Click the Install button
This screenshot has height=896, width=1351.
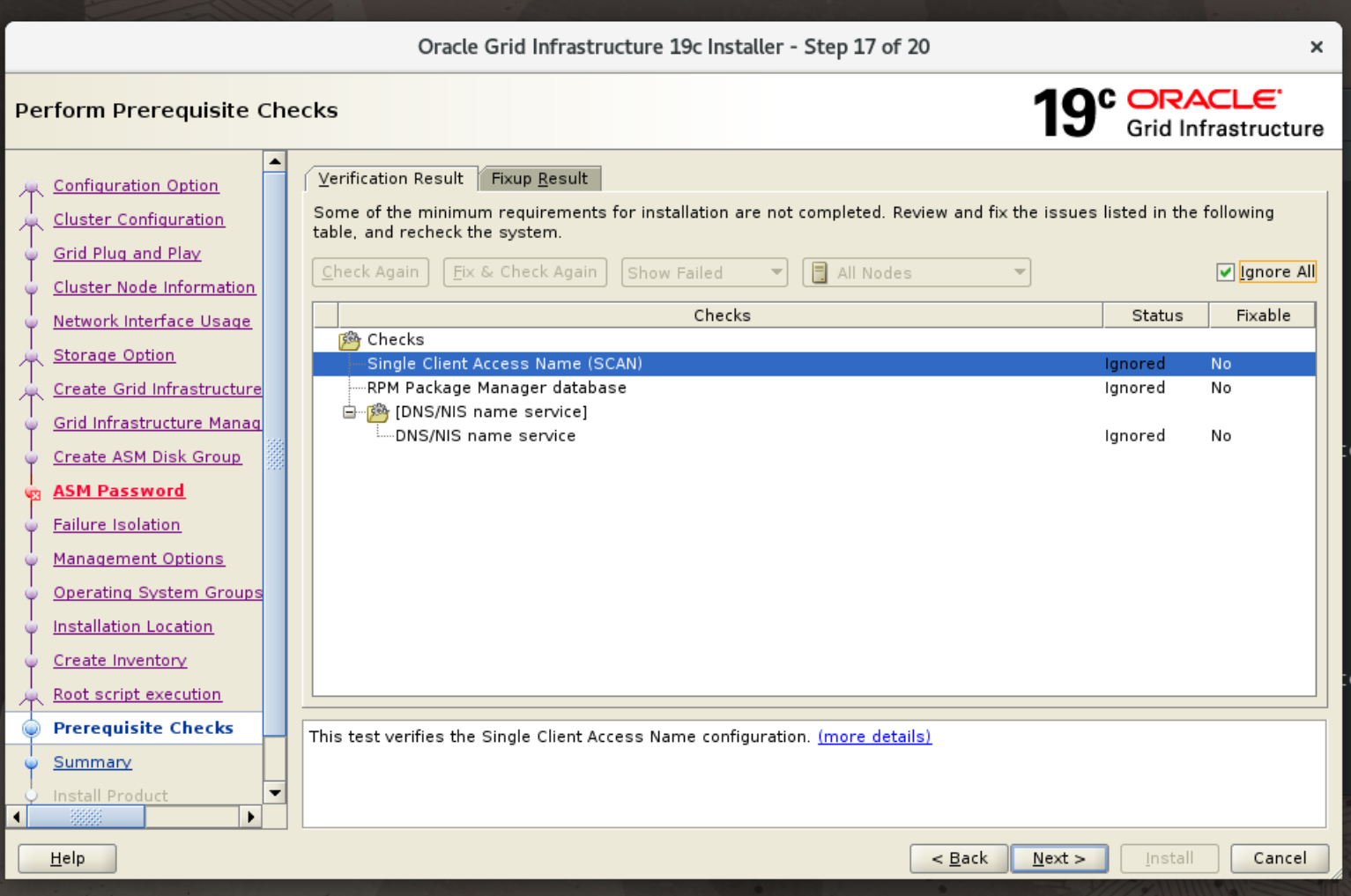[x=1169, y=858]
